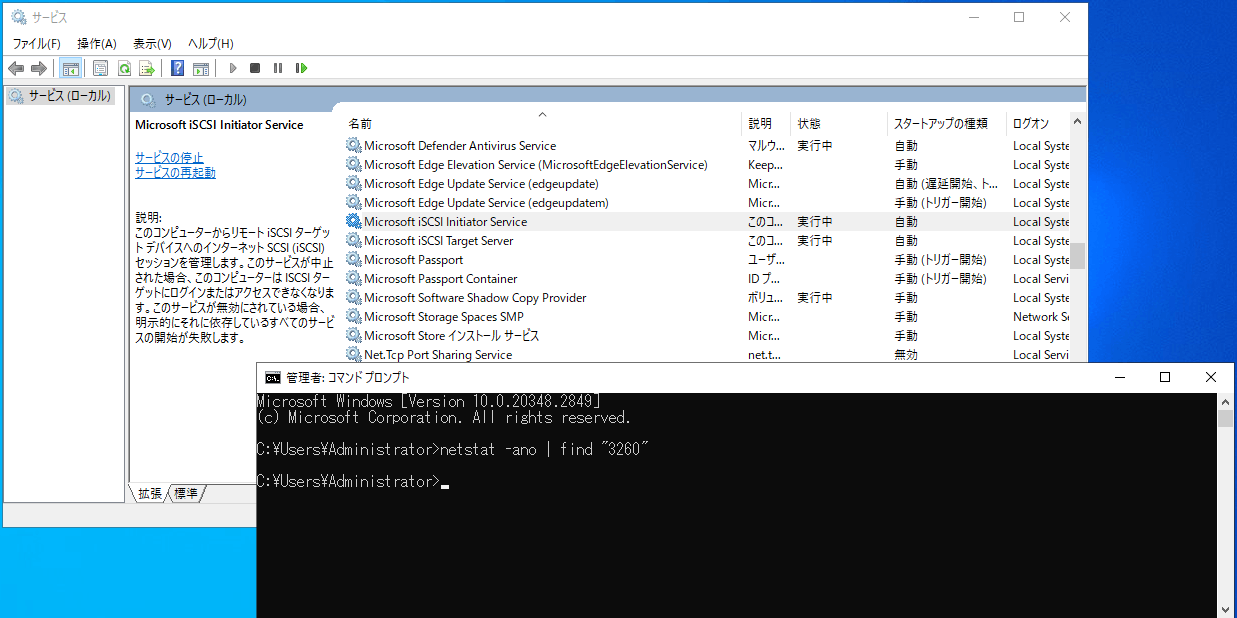Image resolution: width=1237 pixels, height=618 pixels.
Task: Click the Restart Service toolbar icon
Action: [301, 68]
